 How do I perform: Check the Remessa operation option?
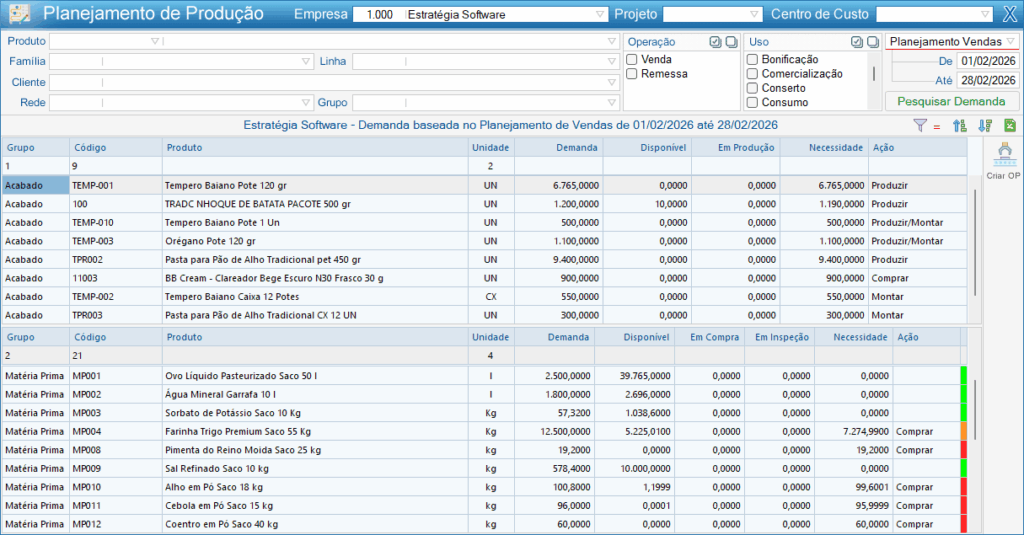(632, 74)
